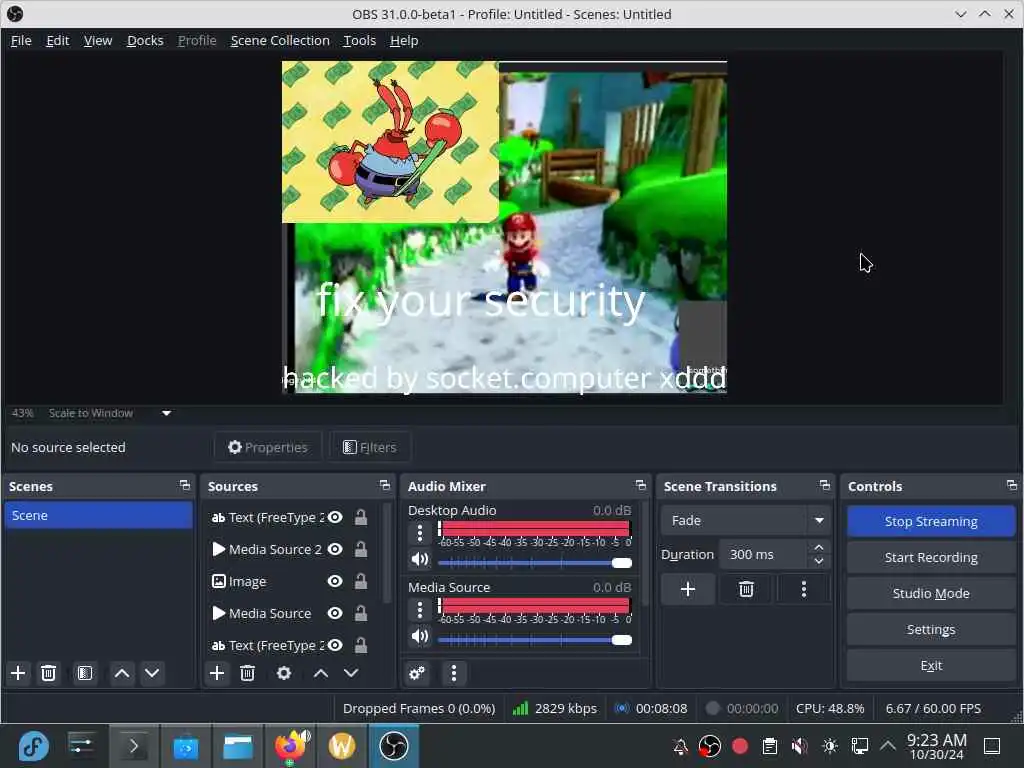Enable Studio Mode
Viewport: 1024px width, 768px height.
pyautogui.click(x=931, y=593)
